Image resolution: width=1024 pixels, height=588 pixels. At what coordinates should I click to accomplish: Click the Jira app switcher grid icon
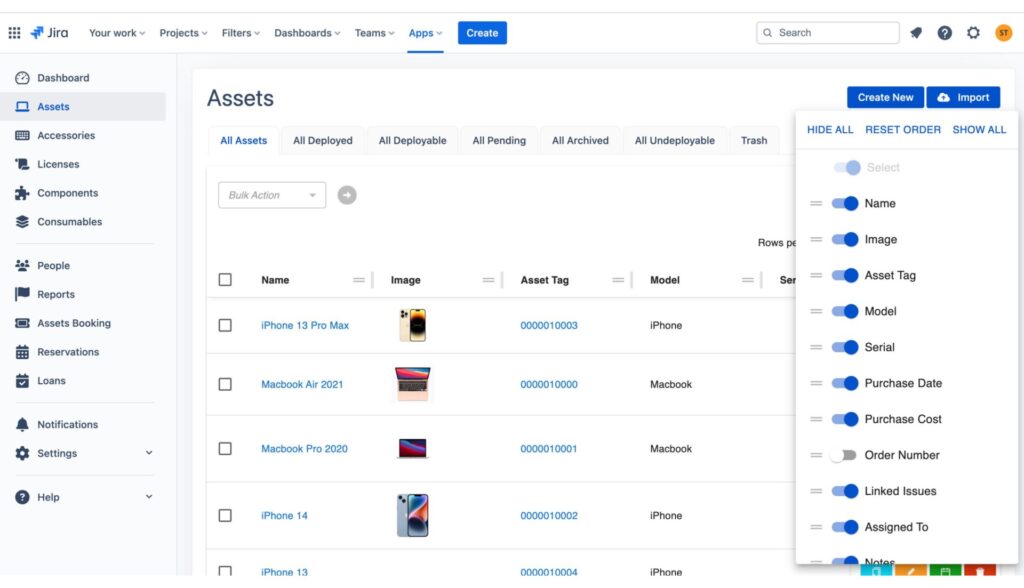click(16, 32)
